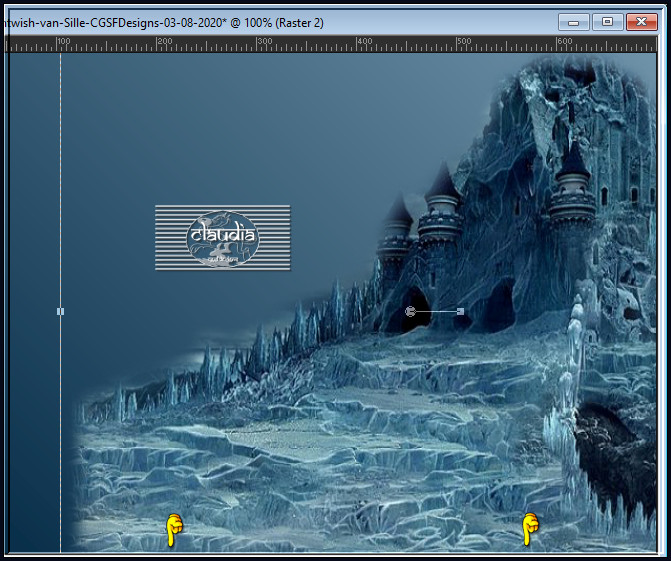This screenshot has width=671, height=561.
Task: Click the Claudia watermark logo image
Action: pos(223,238)
